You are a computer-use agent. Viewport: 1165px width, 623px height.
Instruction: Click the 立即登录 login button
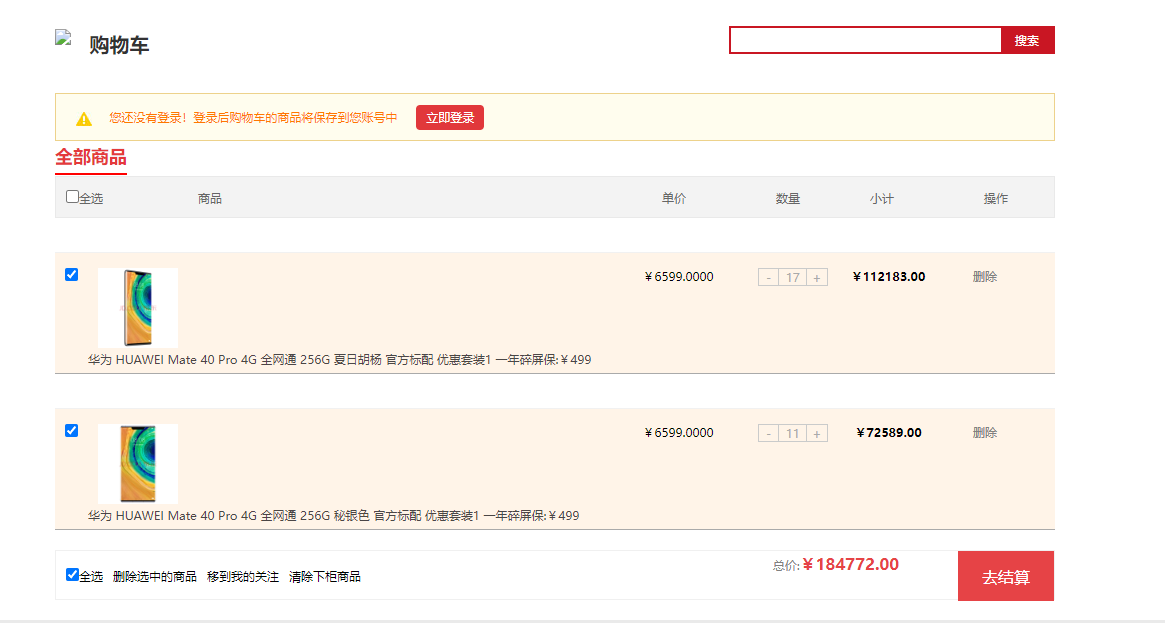click(x=450, y=117)
